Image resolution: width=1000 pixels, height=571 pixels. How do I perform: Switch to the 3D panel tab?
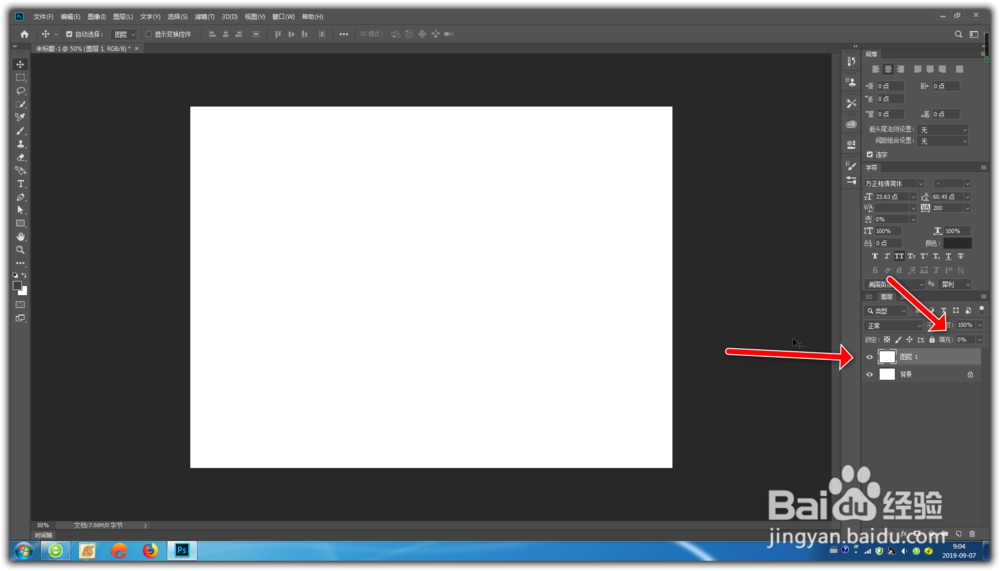(x=869, y=297)
